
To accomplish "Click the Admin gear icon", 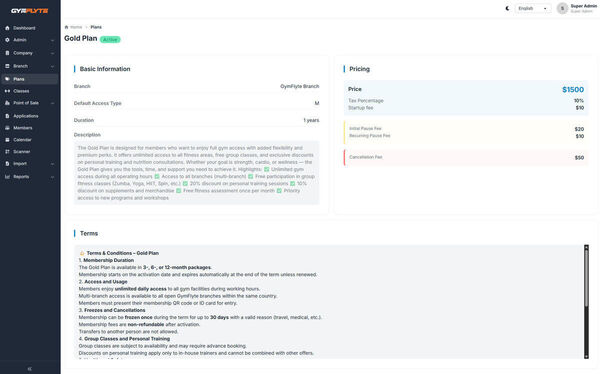I will pos(7,40).
